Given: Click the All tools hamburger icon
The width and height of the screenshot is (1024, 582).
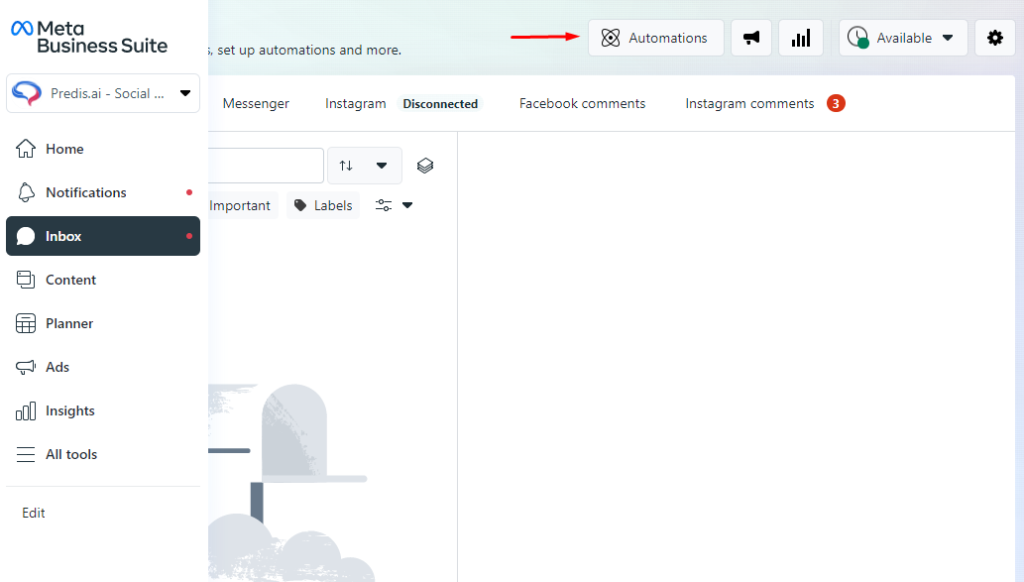Looking at the screenshot, I should click(25, 454).
